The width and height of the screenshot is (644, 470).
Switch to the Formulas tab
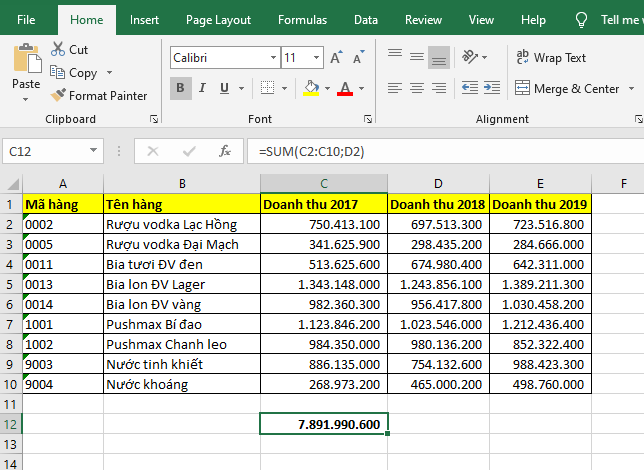point(302,19)
